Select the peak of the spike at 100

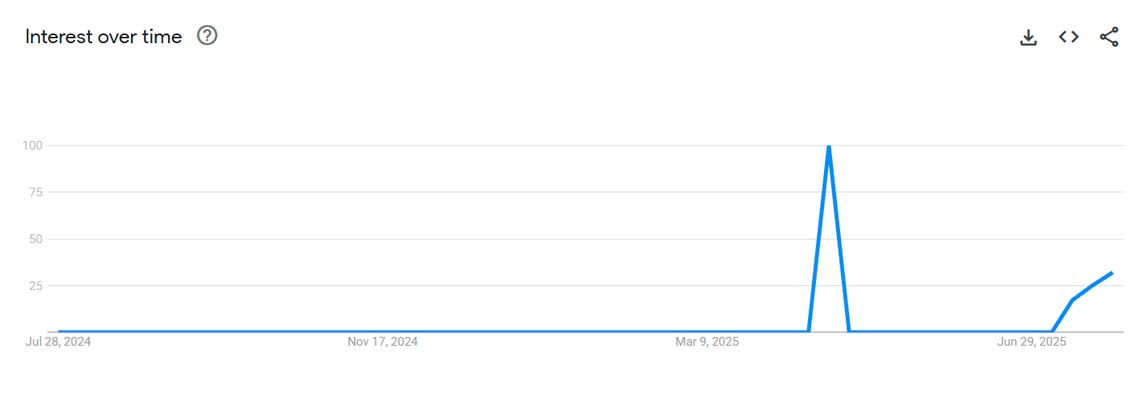tap(828, 147)
